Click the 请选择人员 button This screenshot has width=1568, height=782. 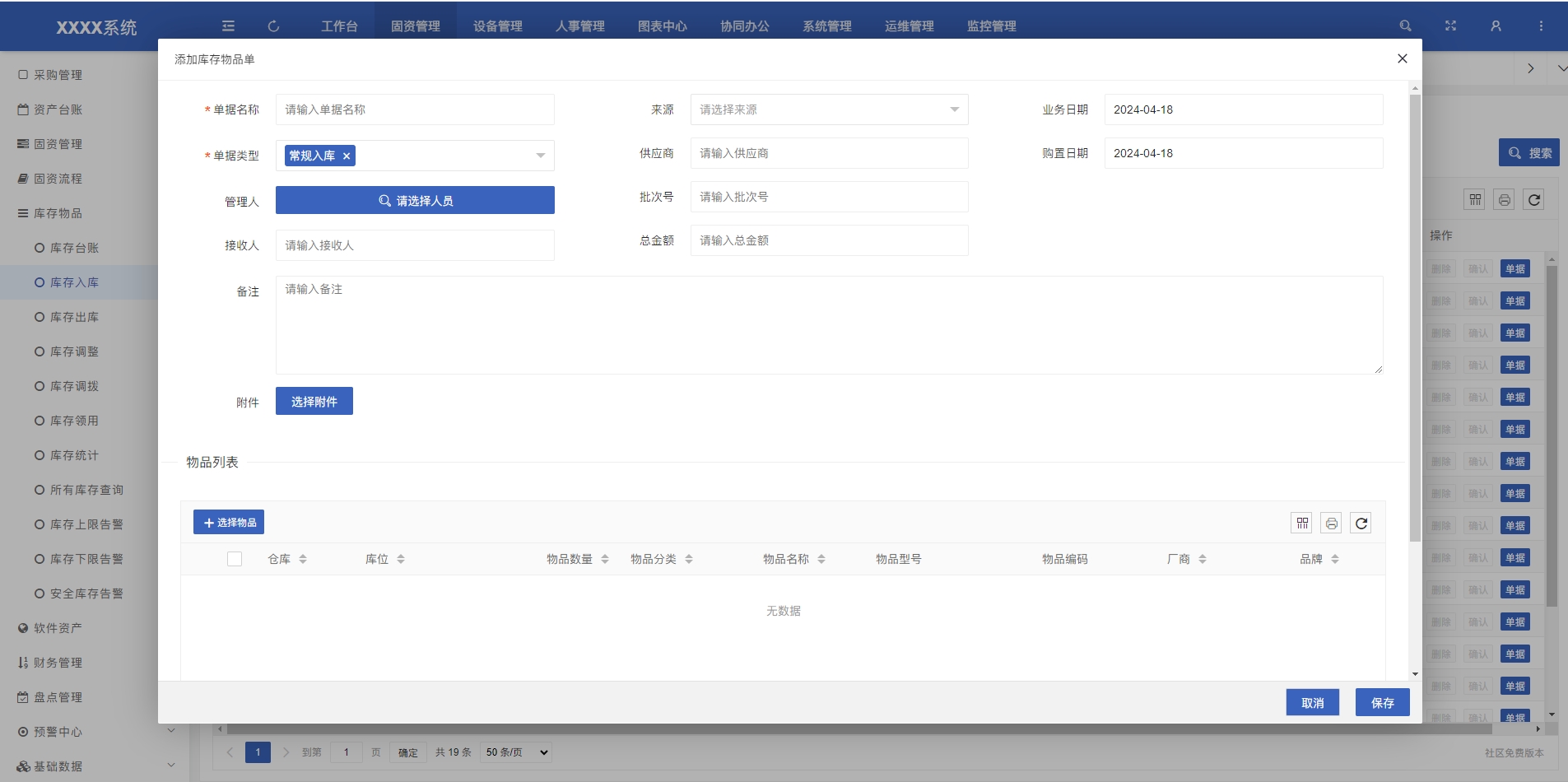(415, 200)
